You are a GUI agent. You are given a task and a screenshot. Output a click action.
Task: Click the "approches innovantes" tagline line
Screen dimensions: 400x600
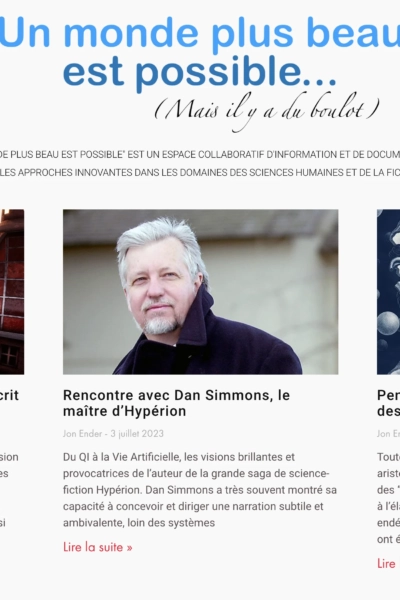click(200, 173)
